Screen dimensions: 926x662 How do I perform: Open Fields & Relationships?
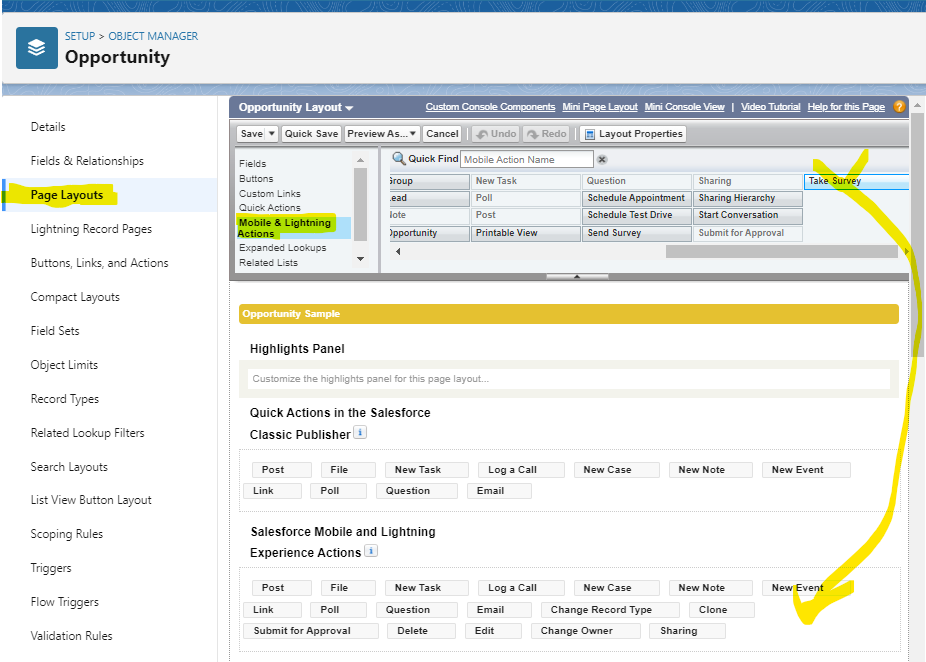point(87,161)
